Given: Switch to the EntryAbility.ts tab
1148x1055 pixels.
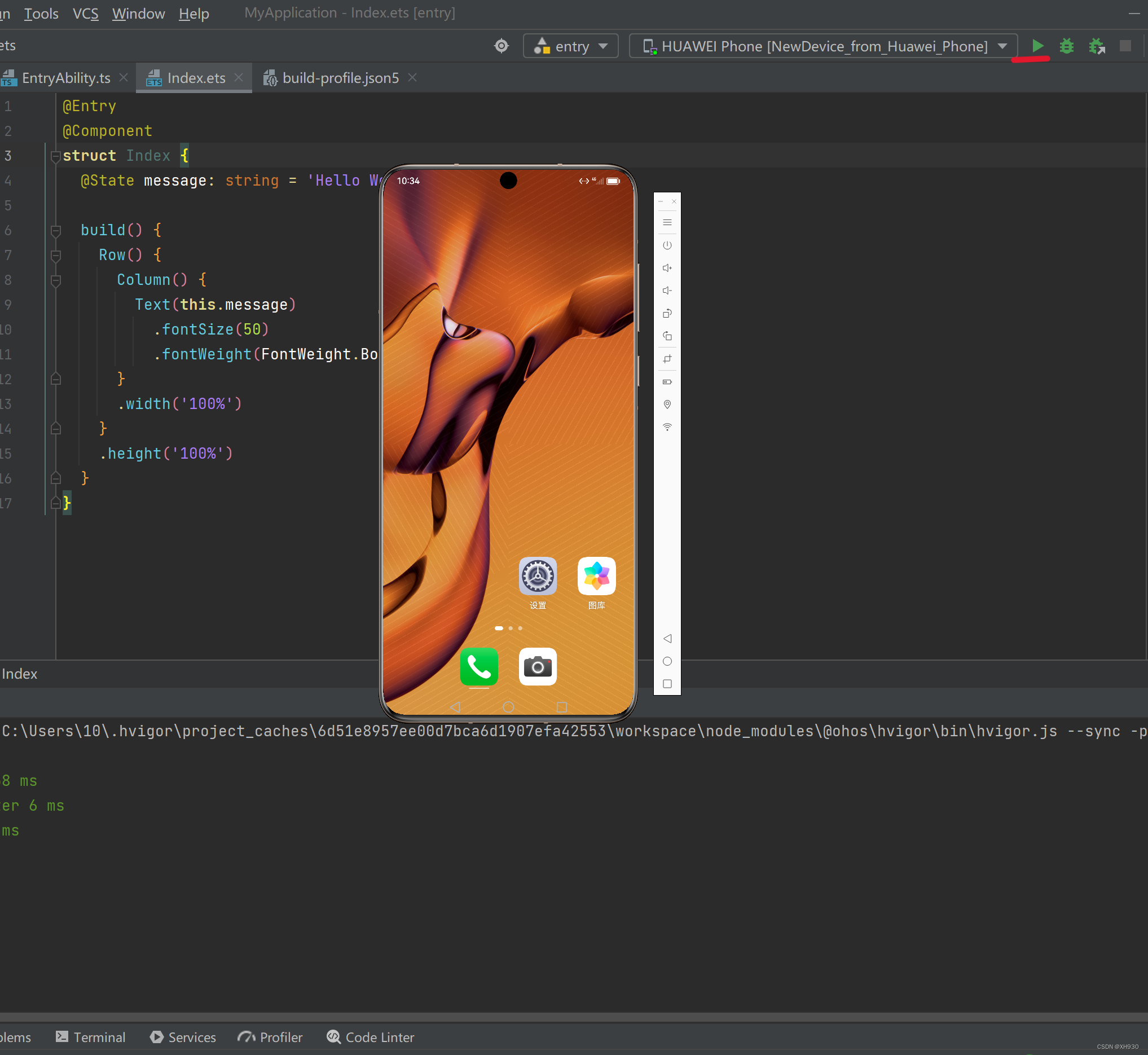Looking at the screenshot, I should [64, 78].
